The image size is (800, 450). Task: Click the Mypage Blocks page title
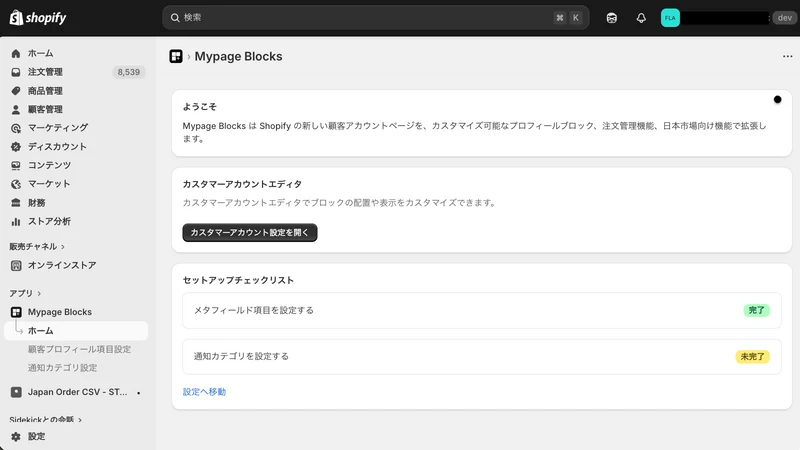(238, 56)
